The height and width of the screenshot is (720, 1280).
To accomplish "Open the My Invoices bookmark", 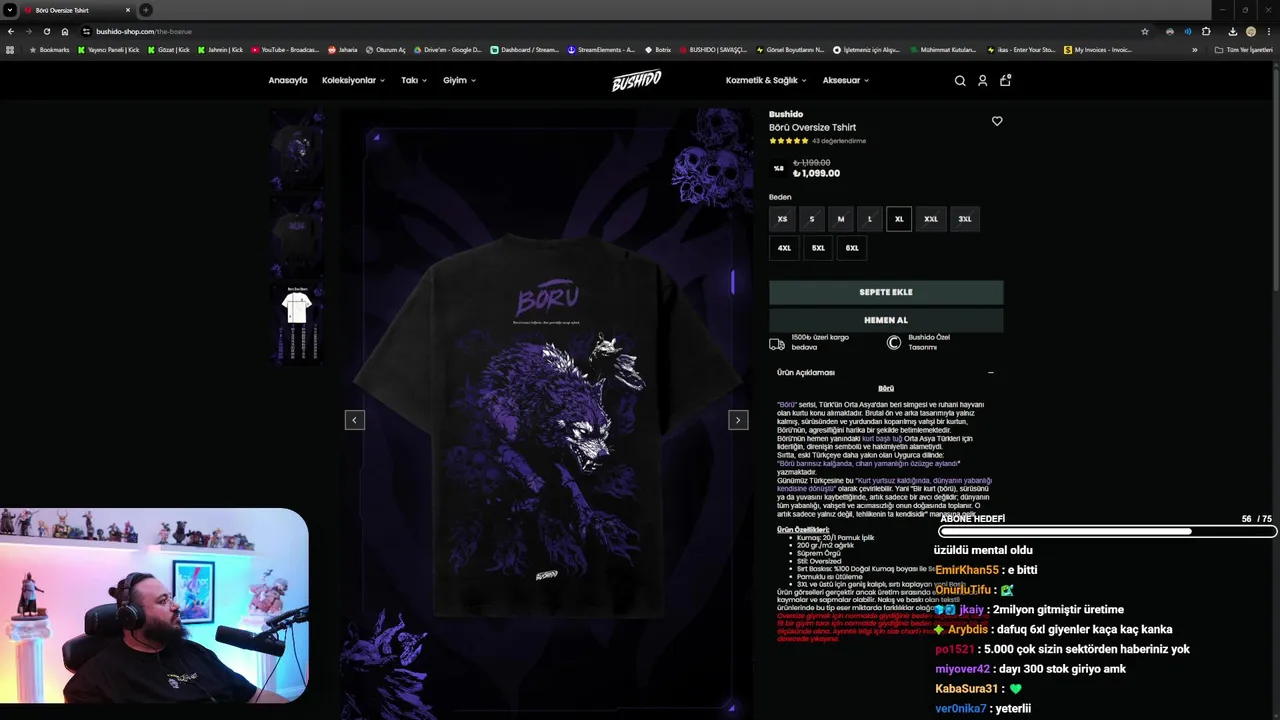I will (x=1098, y=50).
